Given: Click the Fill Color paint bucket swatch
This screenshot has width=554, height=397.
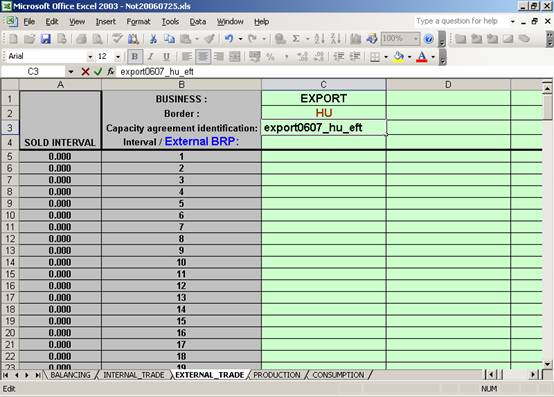Looking at the screenshot, I should pos(399,57).
